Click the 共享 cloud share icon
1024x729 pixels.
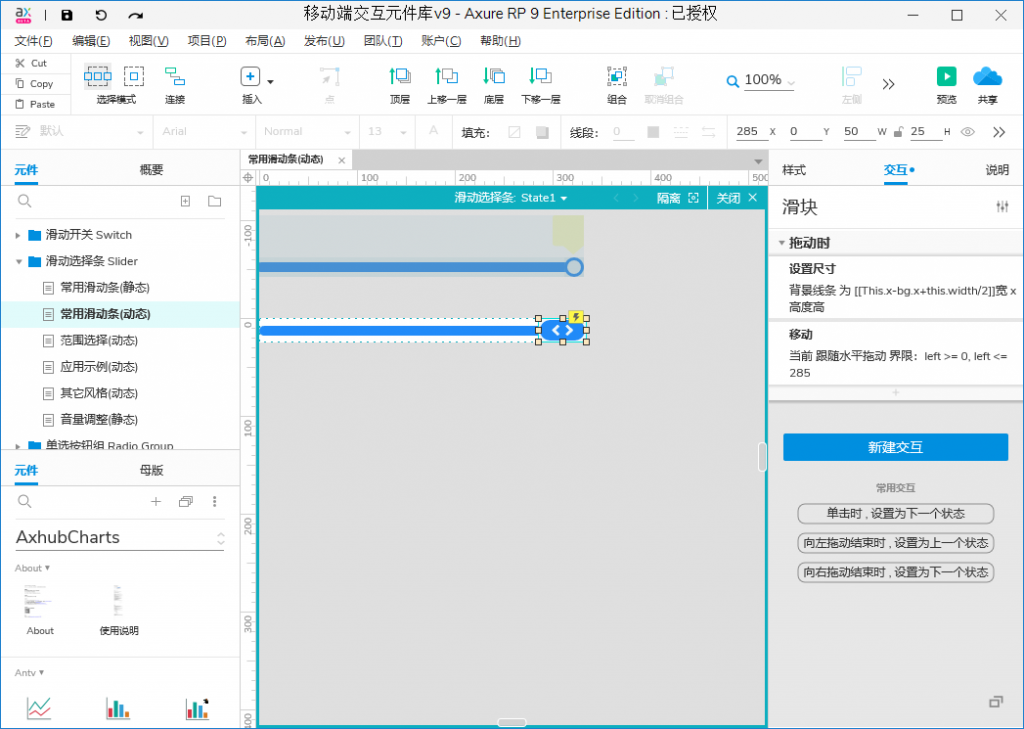click(987, 76)
